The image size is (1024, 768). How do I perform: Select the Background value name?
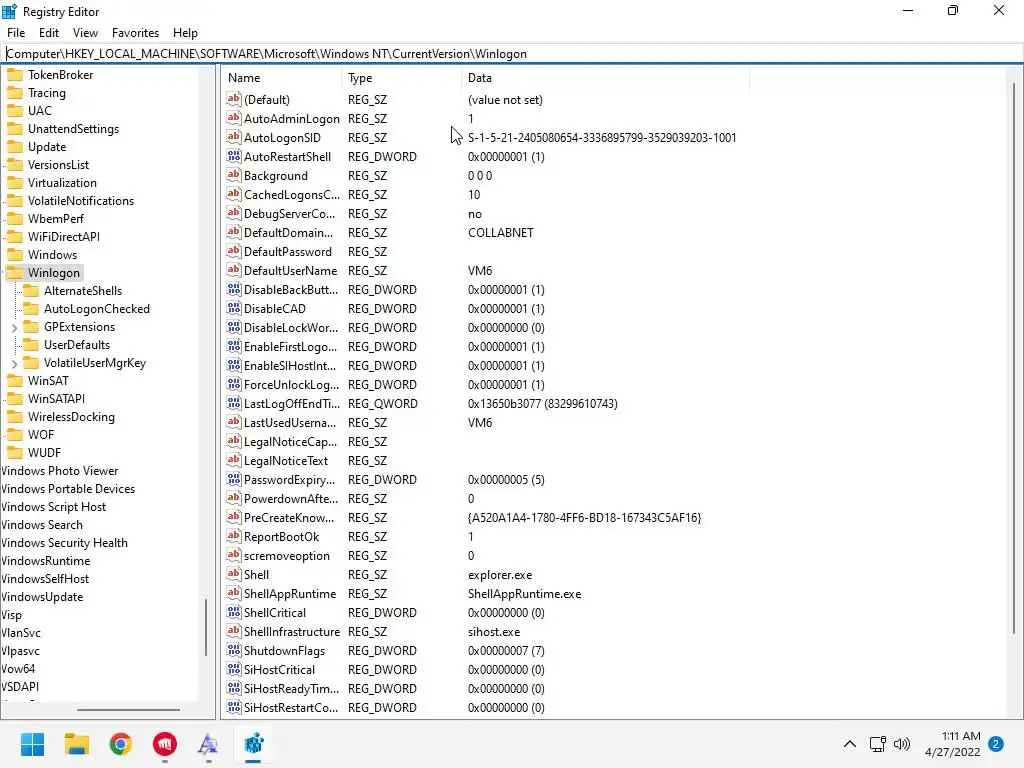pyautogui.click(x=276, y=176)
